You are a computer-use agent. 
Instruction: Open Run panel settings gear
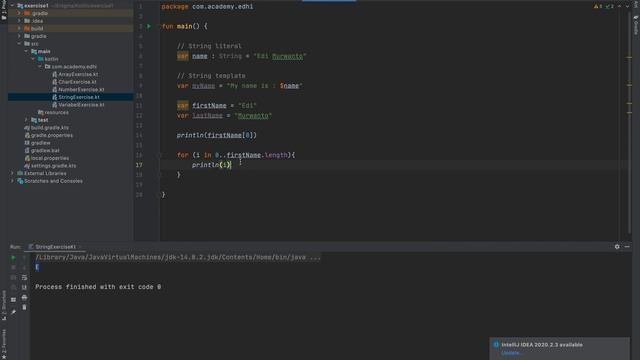pos(617,247)
